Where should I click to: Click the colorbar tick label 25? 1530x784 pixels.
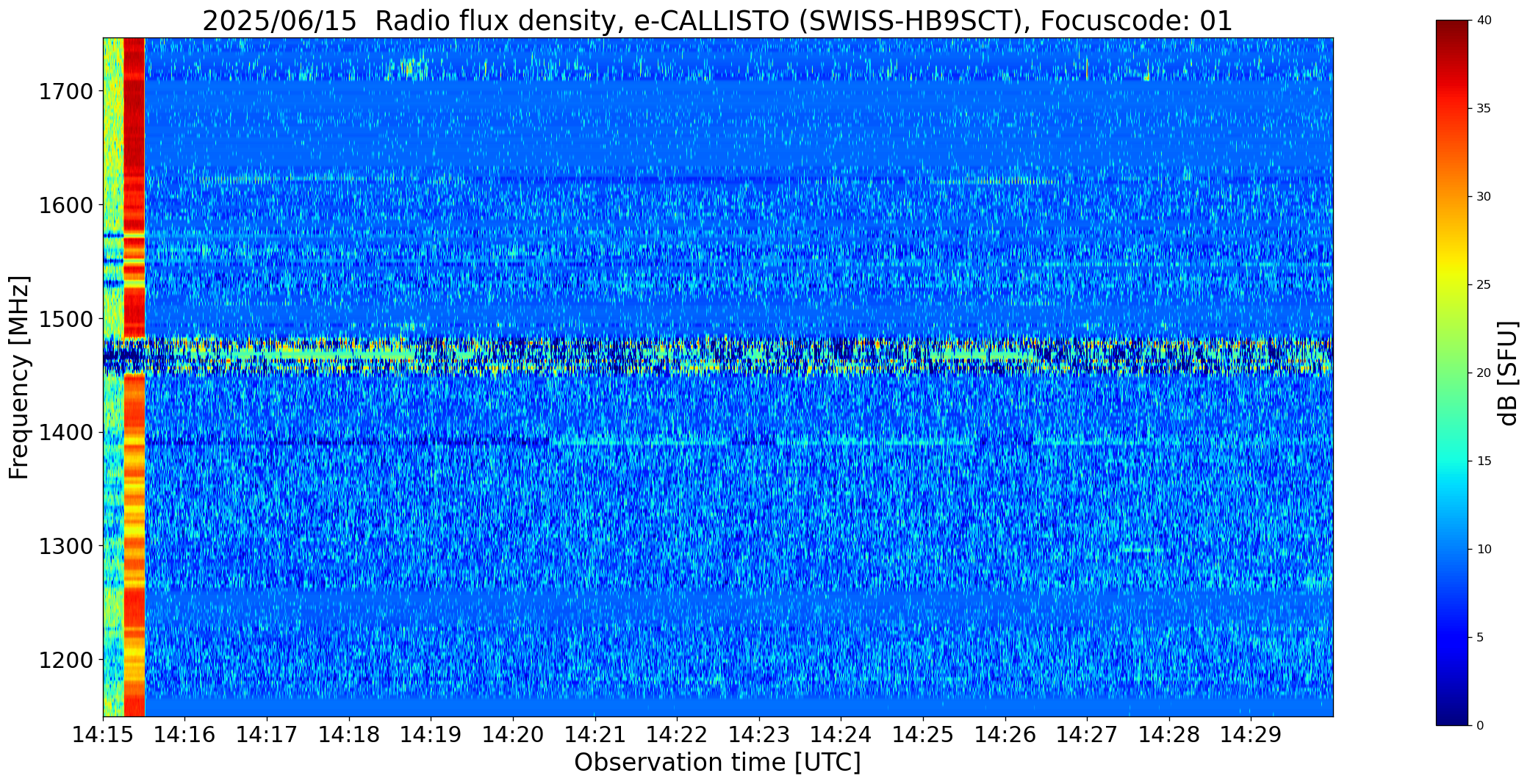click(x=1483, y=285)
